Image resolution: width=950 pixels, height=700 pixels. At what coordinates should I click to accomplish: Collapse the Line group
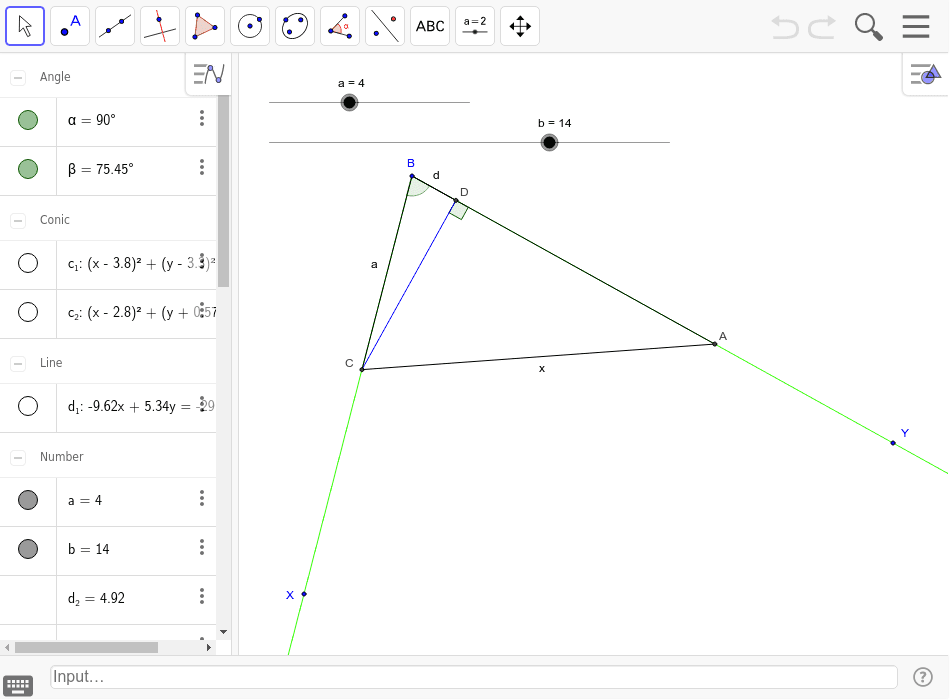tap(18, 363)
